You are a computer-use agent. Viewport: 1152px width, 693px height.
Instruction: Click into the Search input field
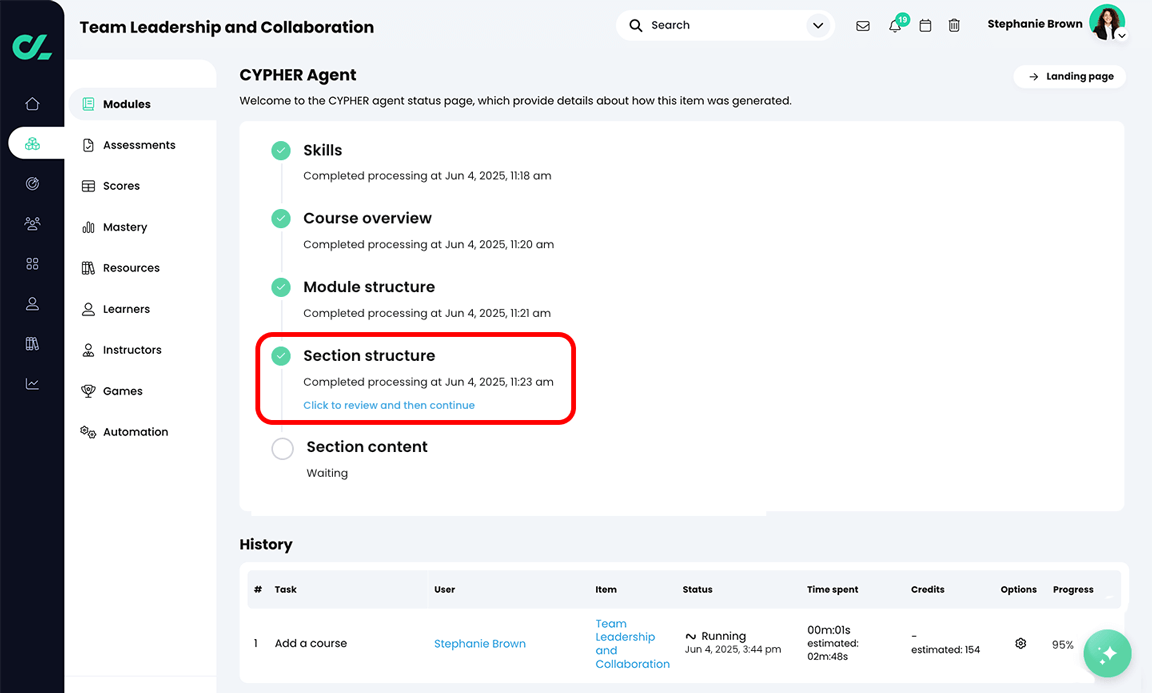tap(720, 26)
